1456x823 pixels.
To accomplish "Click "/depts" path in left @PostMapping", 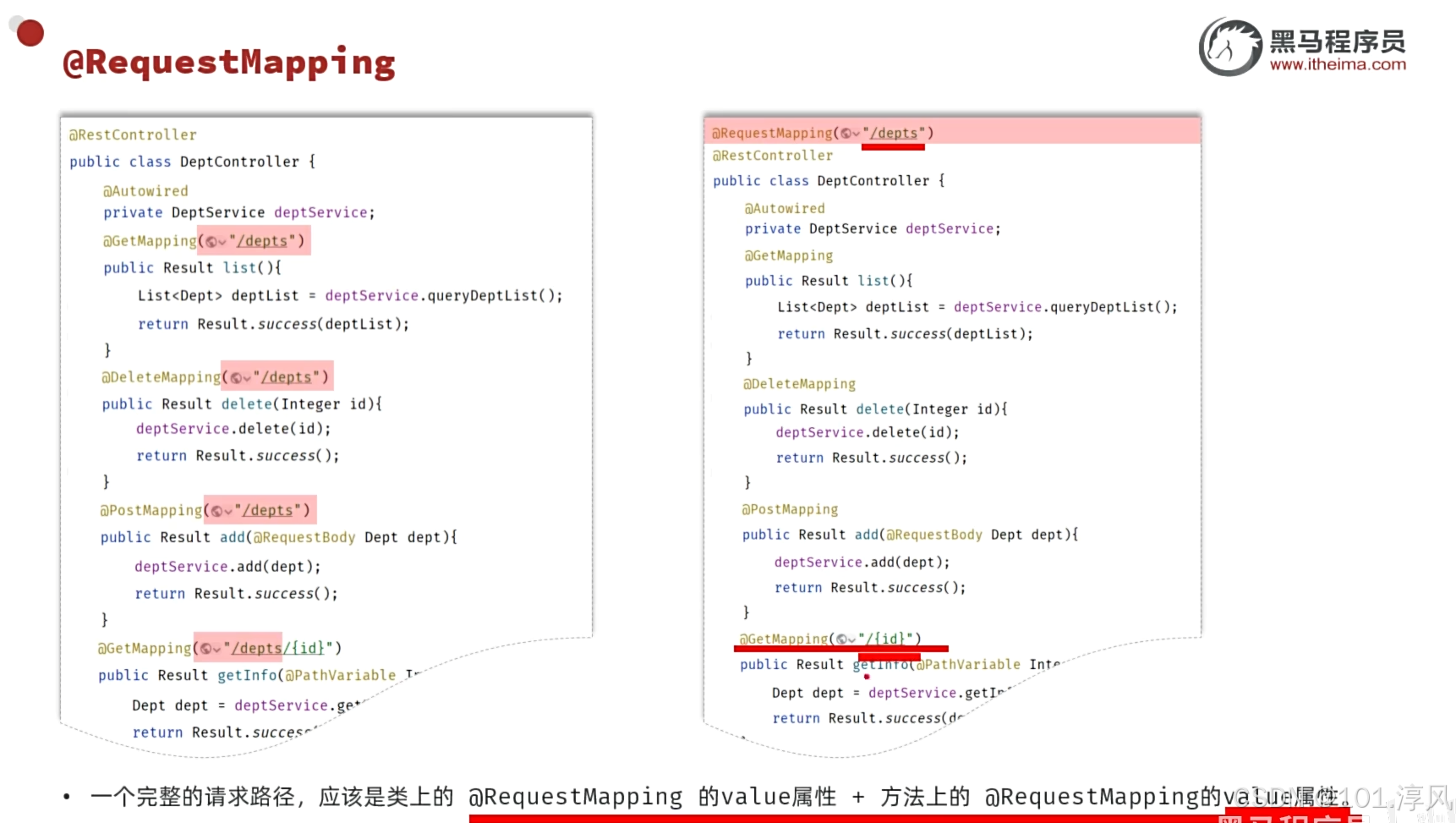I will coord(268,510).
